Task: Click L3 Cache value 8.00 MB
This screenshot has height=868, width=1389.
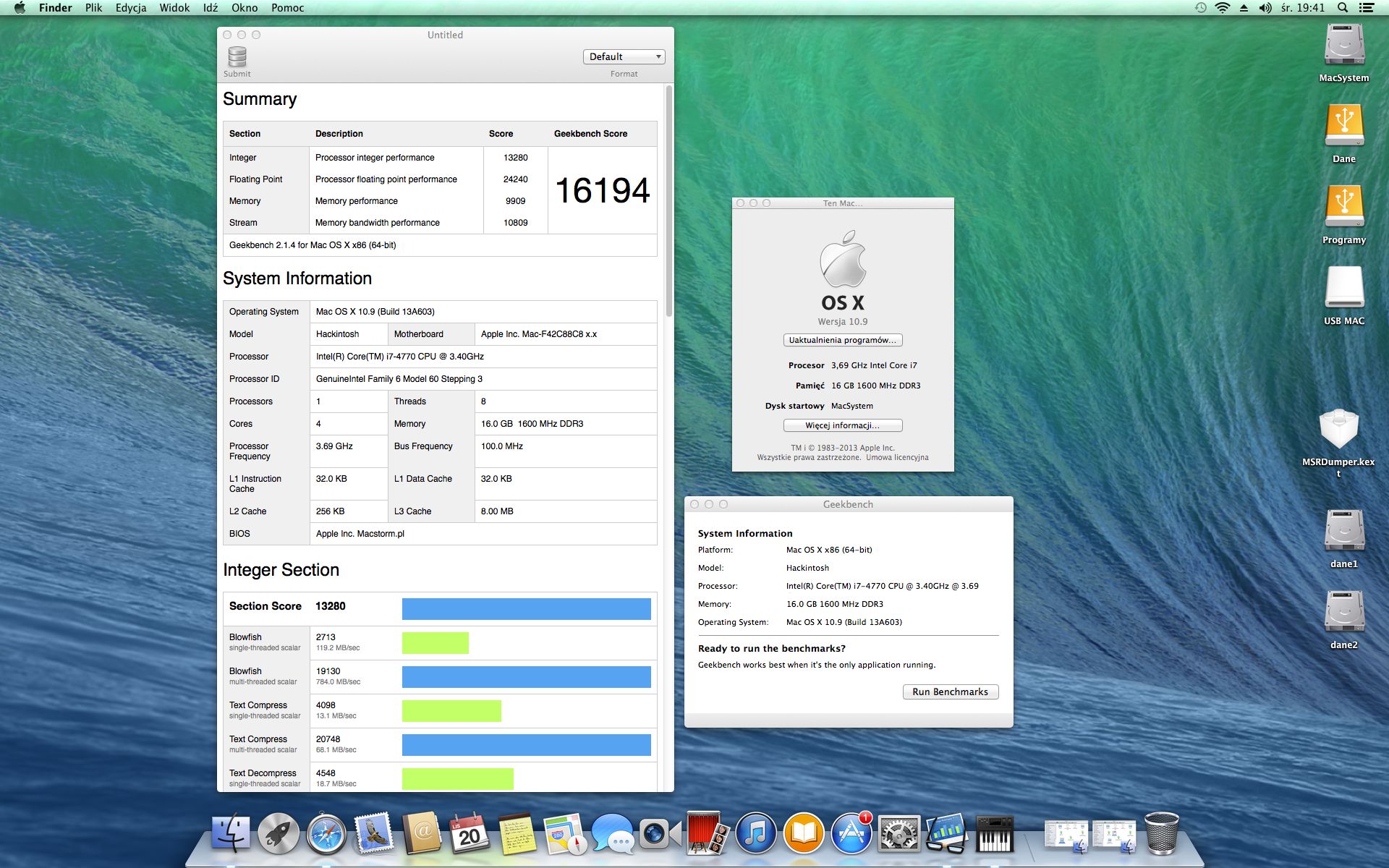Action: pyautogui.click(x=497, y=511)
